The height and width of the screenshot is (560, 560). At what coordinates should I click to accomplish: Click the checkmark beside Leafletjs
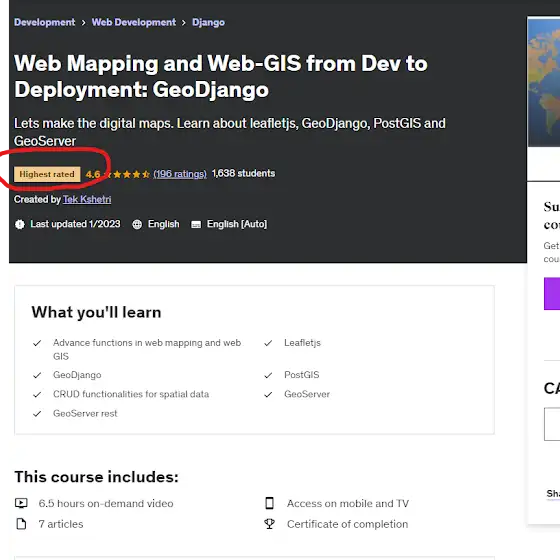[268, 343]
